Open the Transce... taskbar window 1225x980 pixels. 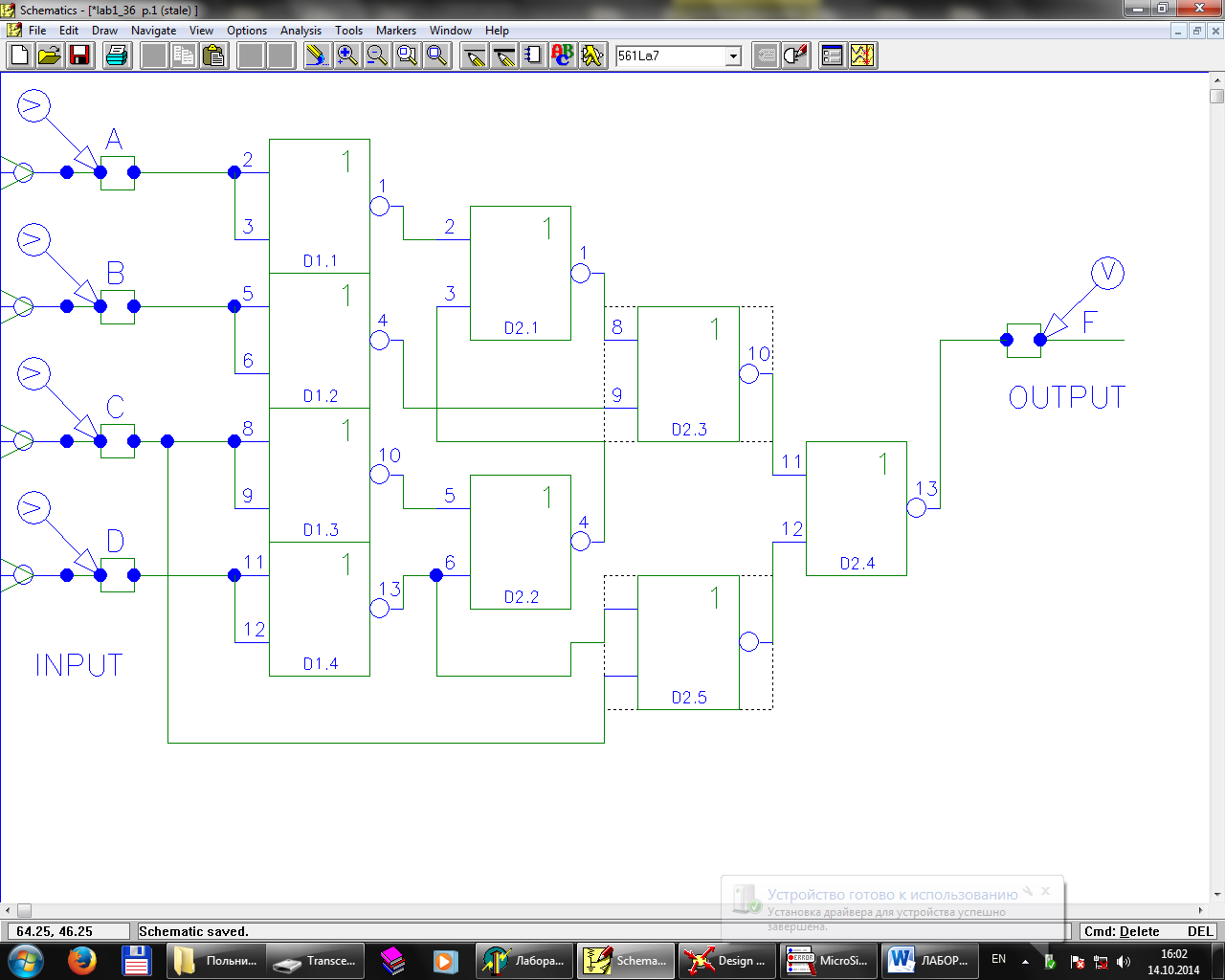(315, 960)
